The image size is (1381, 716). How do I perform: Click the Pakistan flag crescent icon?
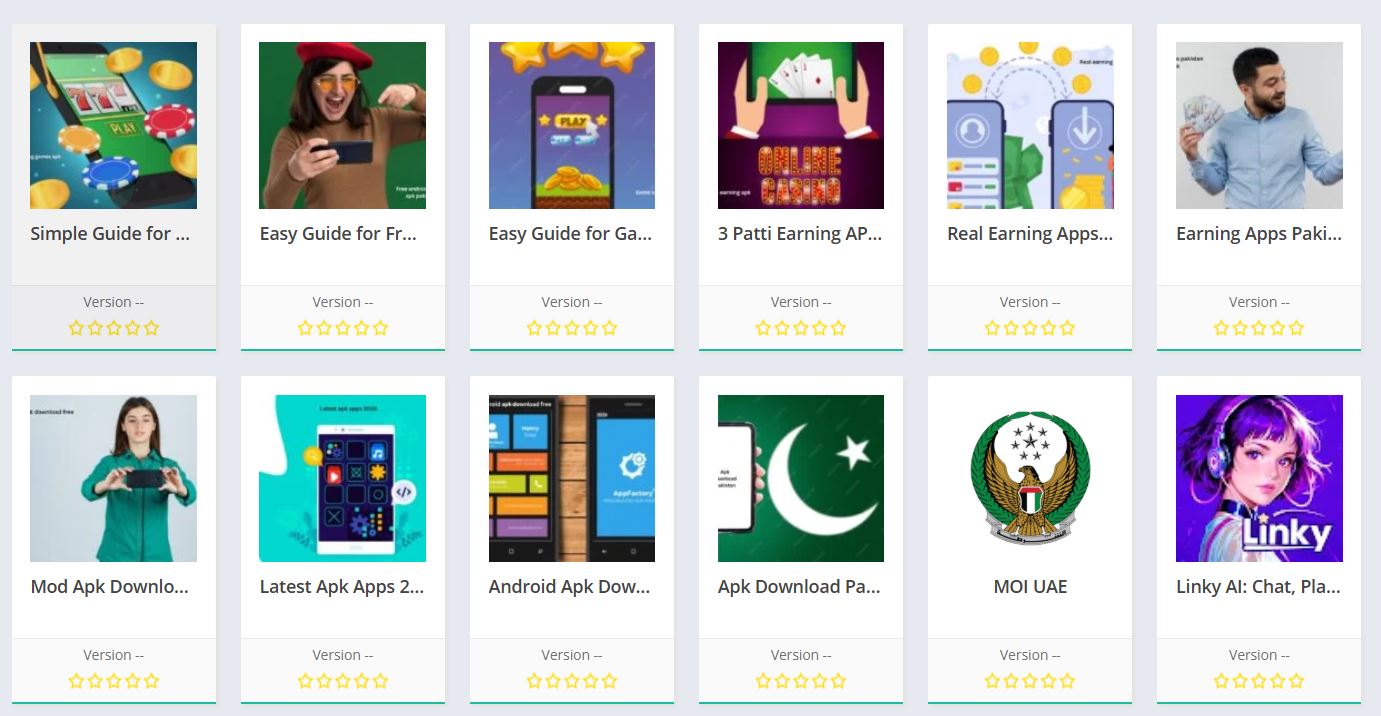tap(801, 478)
